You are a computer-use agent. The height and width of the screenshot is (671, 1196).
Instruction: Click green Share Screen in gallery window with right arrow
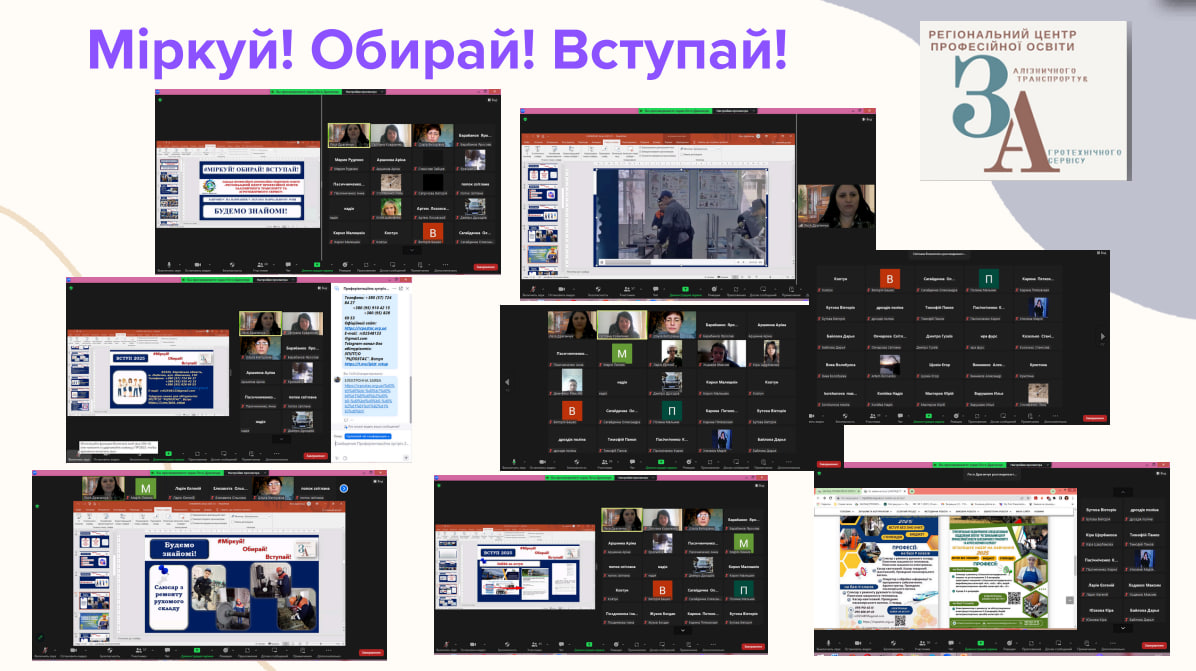(928, 418)
